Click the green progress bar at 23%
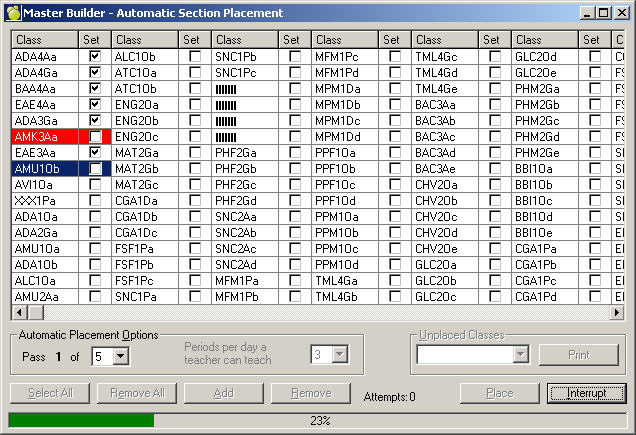The image size is (636, 435). coord(81,420)
